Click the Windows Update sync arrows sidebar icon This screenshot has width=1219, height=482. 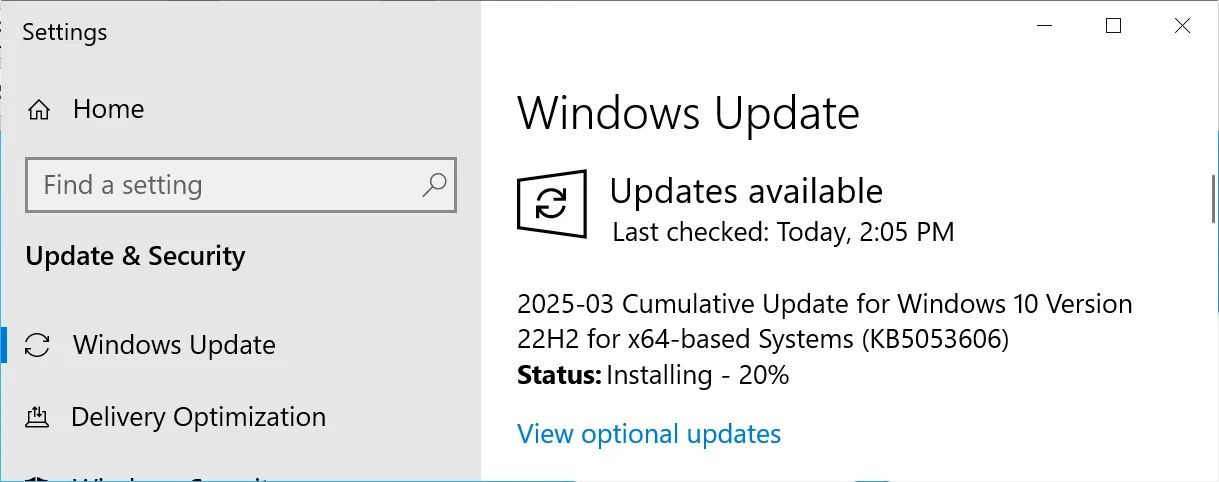coord(37,346)
